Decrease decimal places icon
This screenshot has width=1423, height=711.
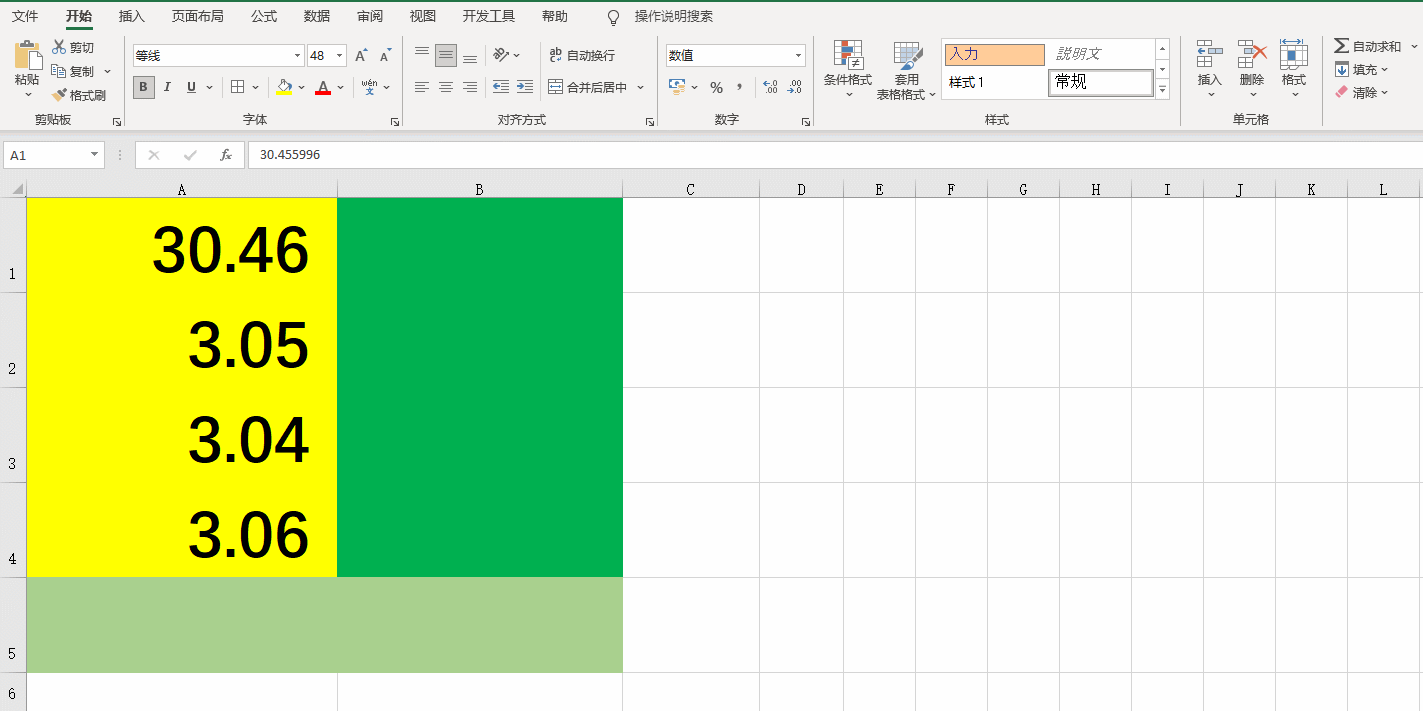[794, 88]
